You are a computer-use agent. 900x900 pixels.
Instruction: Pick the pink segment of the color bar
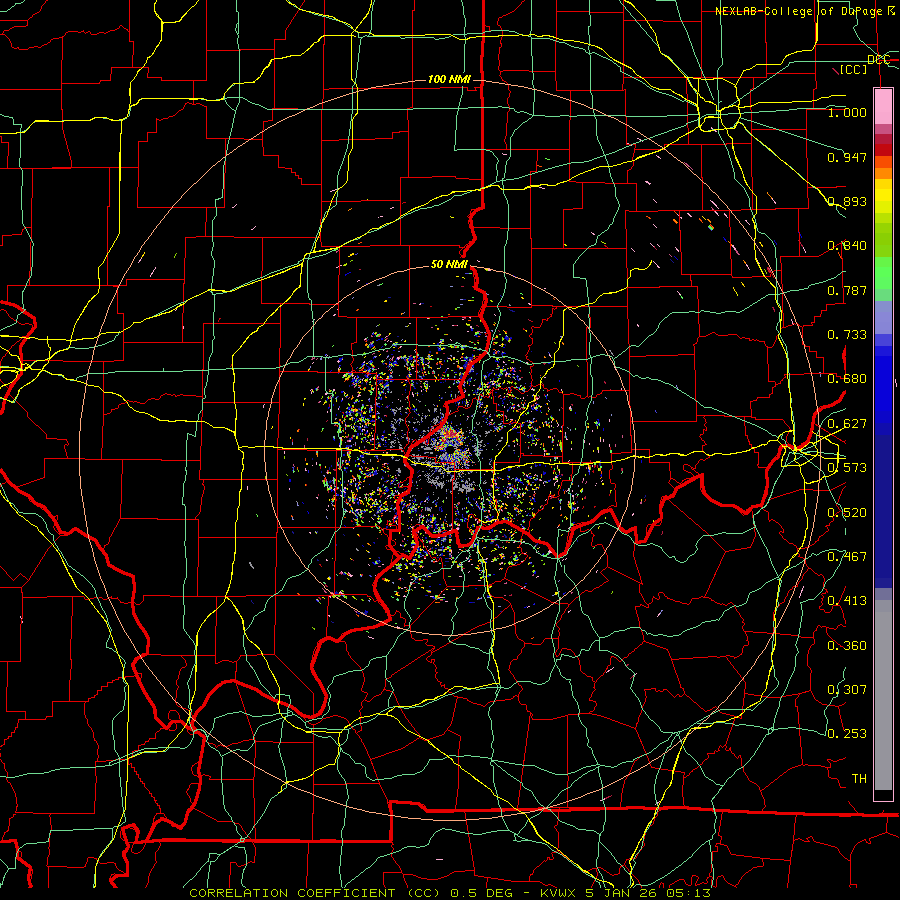pos(883,107)
